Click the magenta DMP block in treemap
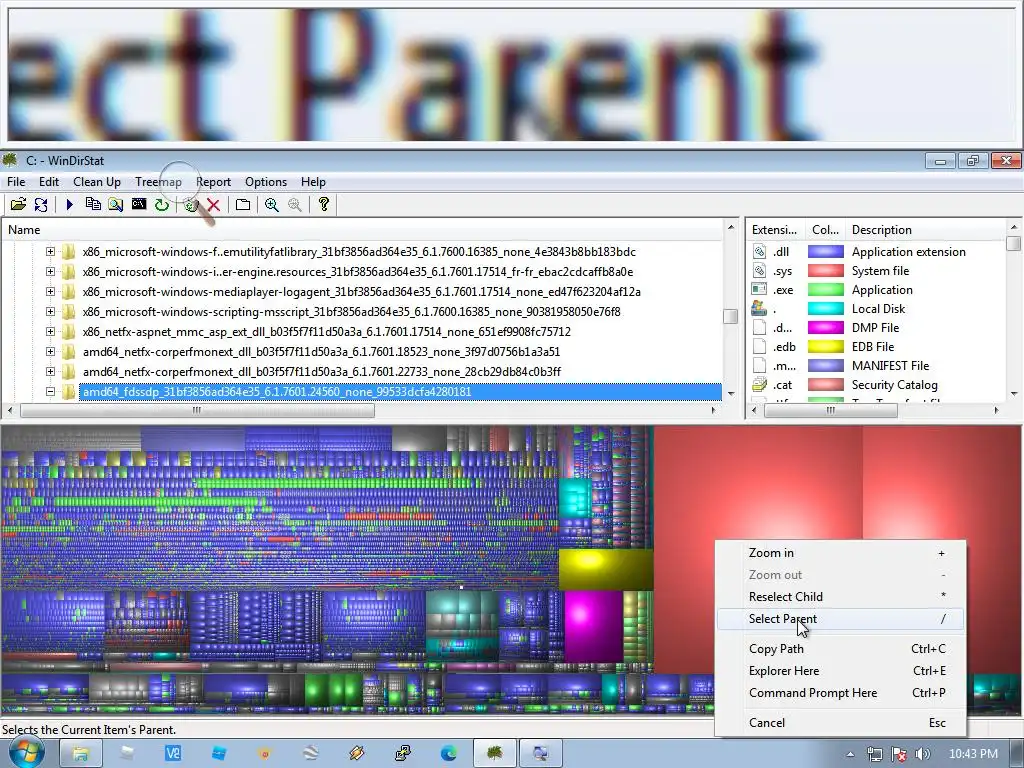Screen dimensions: 1024x768 pyautogui.click(x=593, y=626)
